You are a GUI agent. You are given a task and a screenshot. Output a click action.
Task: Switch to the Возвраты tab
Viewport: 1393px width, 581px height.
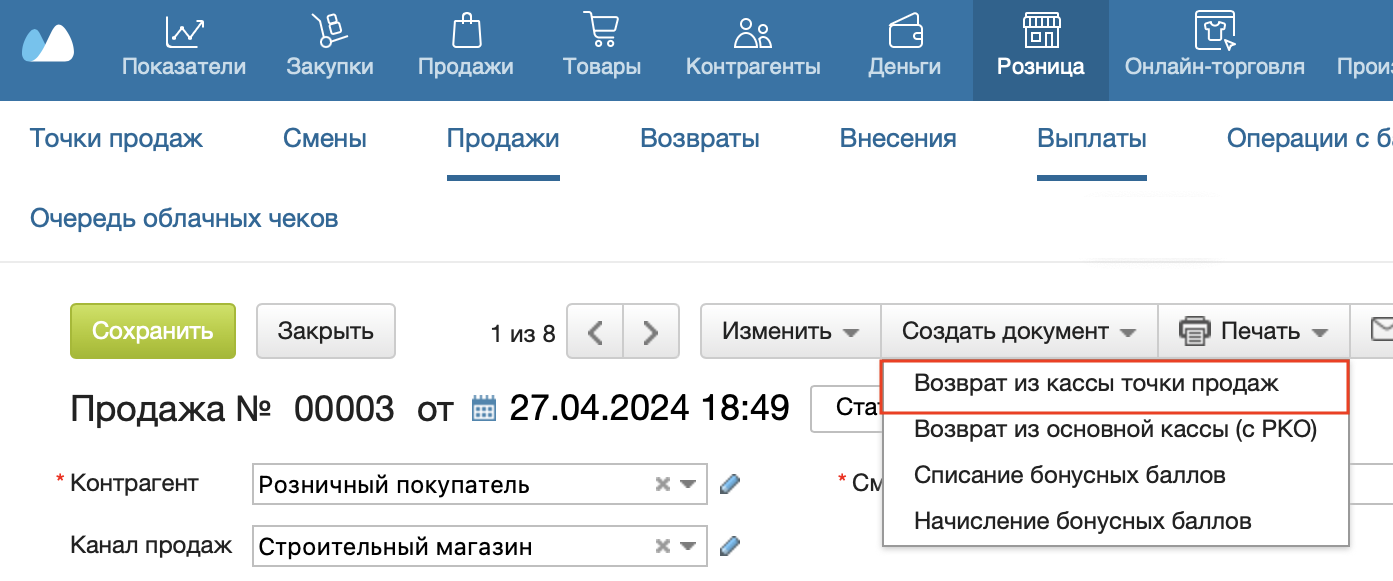pos(699,139)
